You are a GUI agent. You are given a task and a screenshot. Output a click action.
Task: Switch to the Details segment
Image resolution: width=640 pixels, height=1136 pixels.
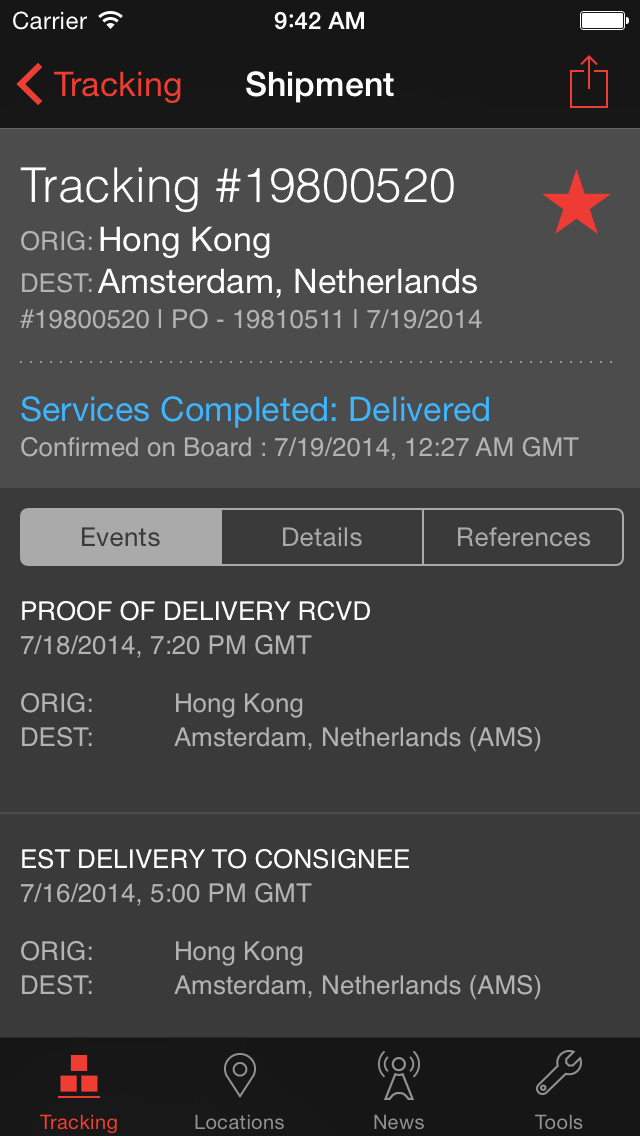point(322,537)
